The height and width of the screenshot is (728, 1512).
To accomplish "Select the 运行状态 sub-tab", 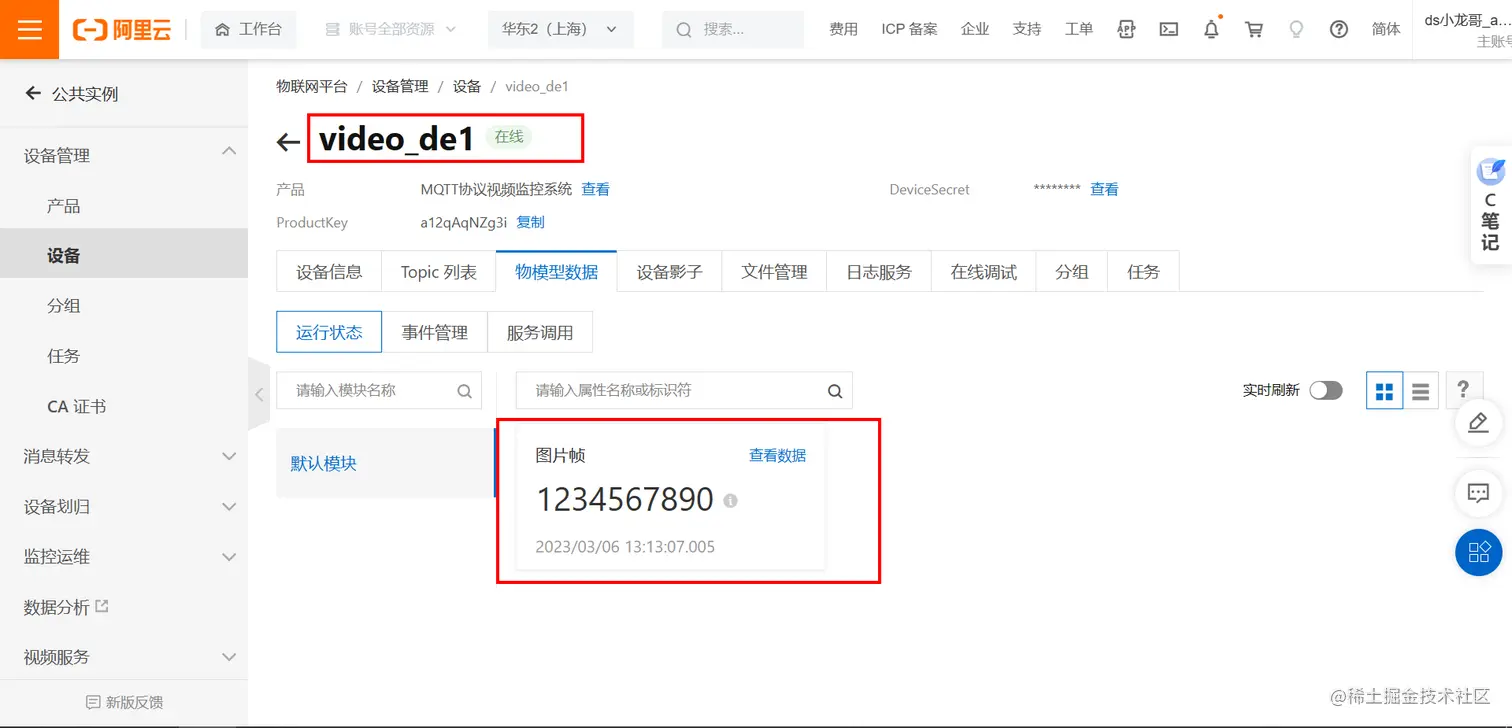I will (x=329, y=332).
